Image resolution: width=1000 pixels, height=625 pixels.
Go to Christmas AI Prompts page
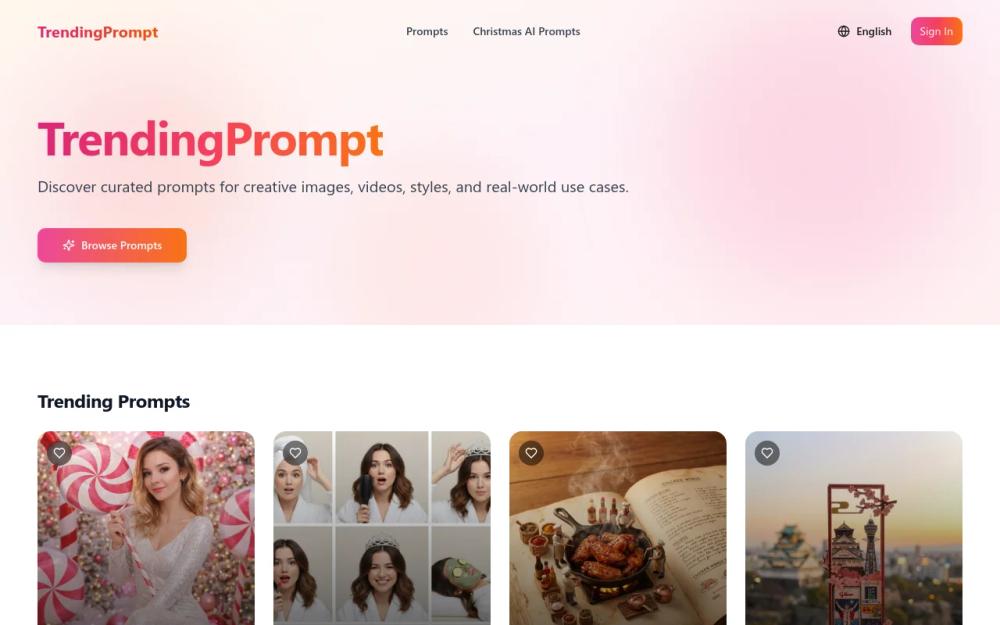click(526, 31)
